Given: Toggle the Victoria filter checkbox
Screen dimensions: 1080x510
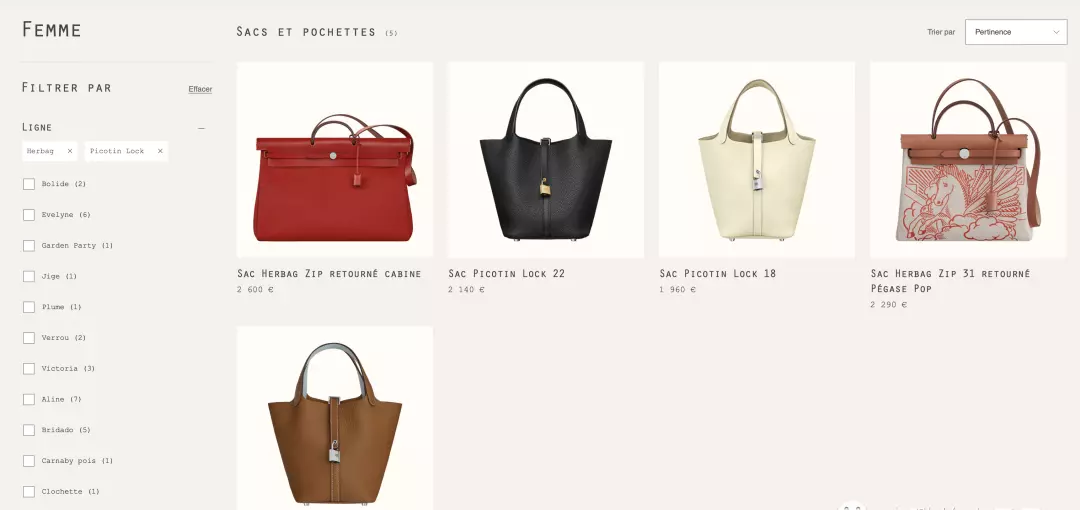Looking at the screenshot, I should coord(29,369).
